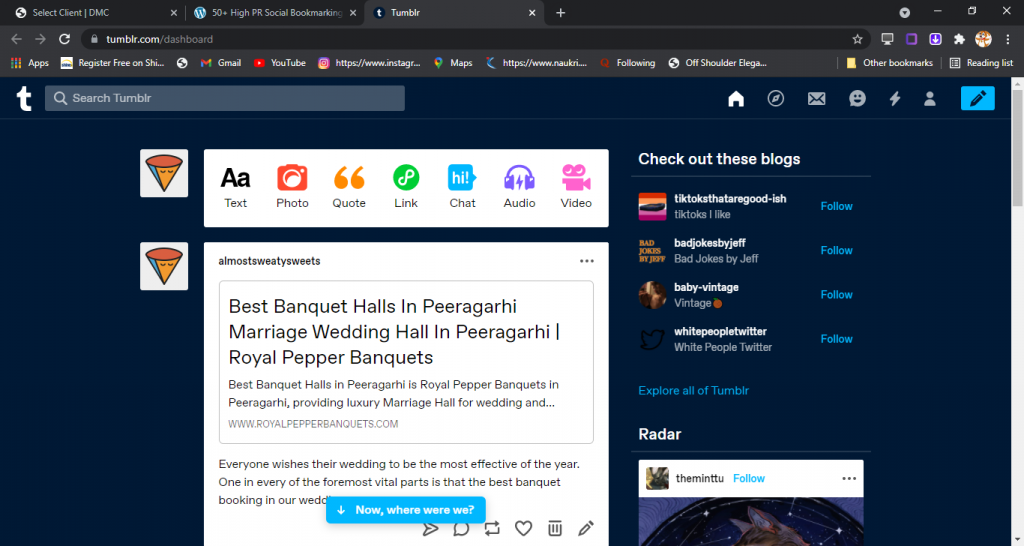The width and height of the screenshot is (1024, 546).
Task: Open Explore all of Tumblr link
Action: [694, 391]
